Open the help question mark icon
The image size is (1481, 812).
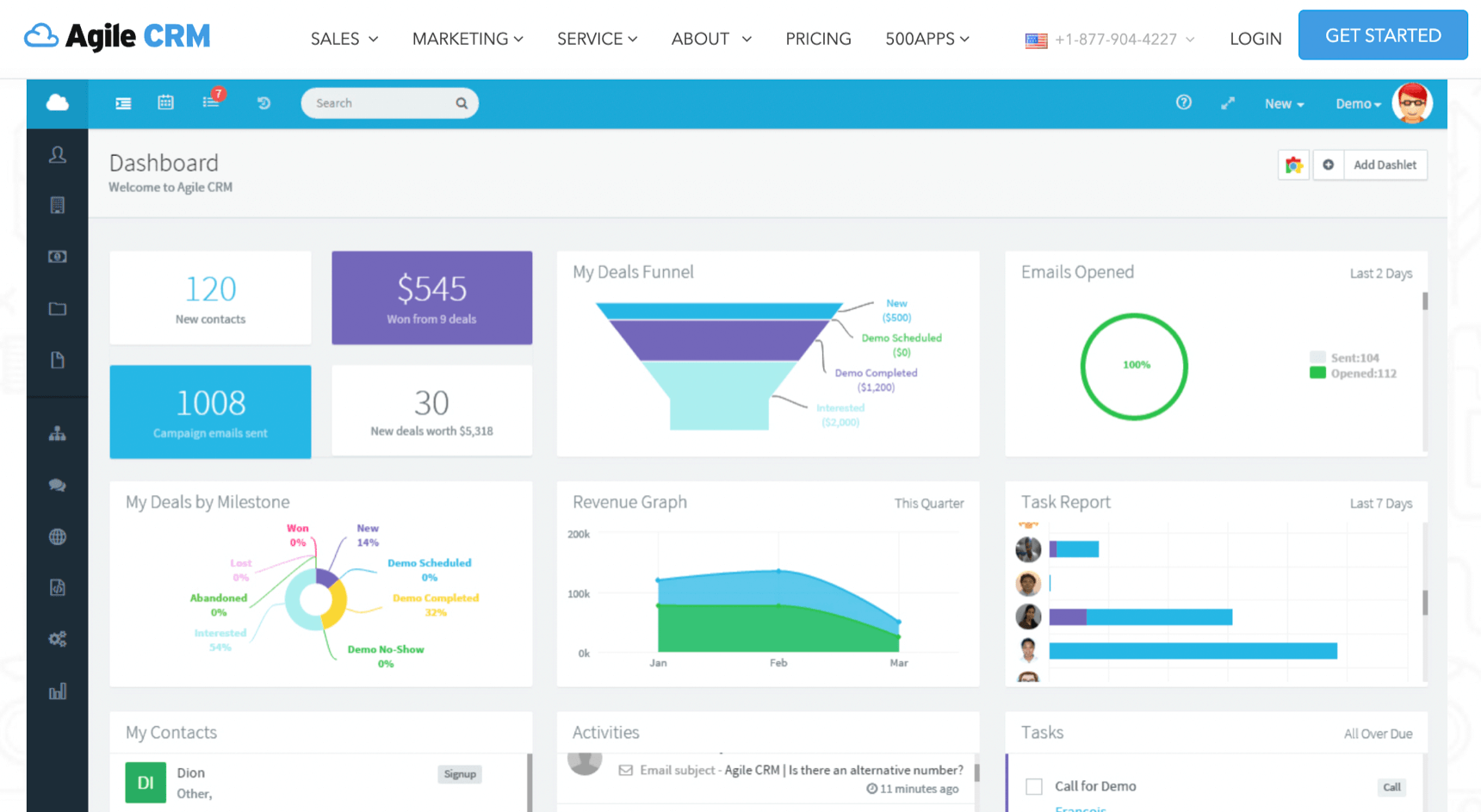[1184, 102]
